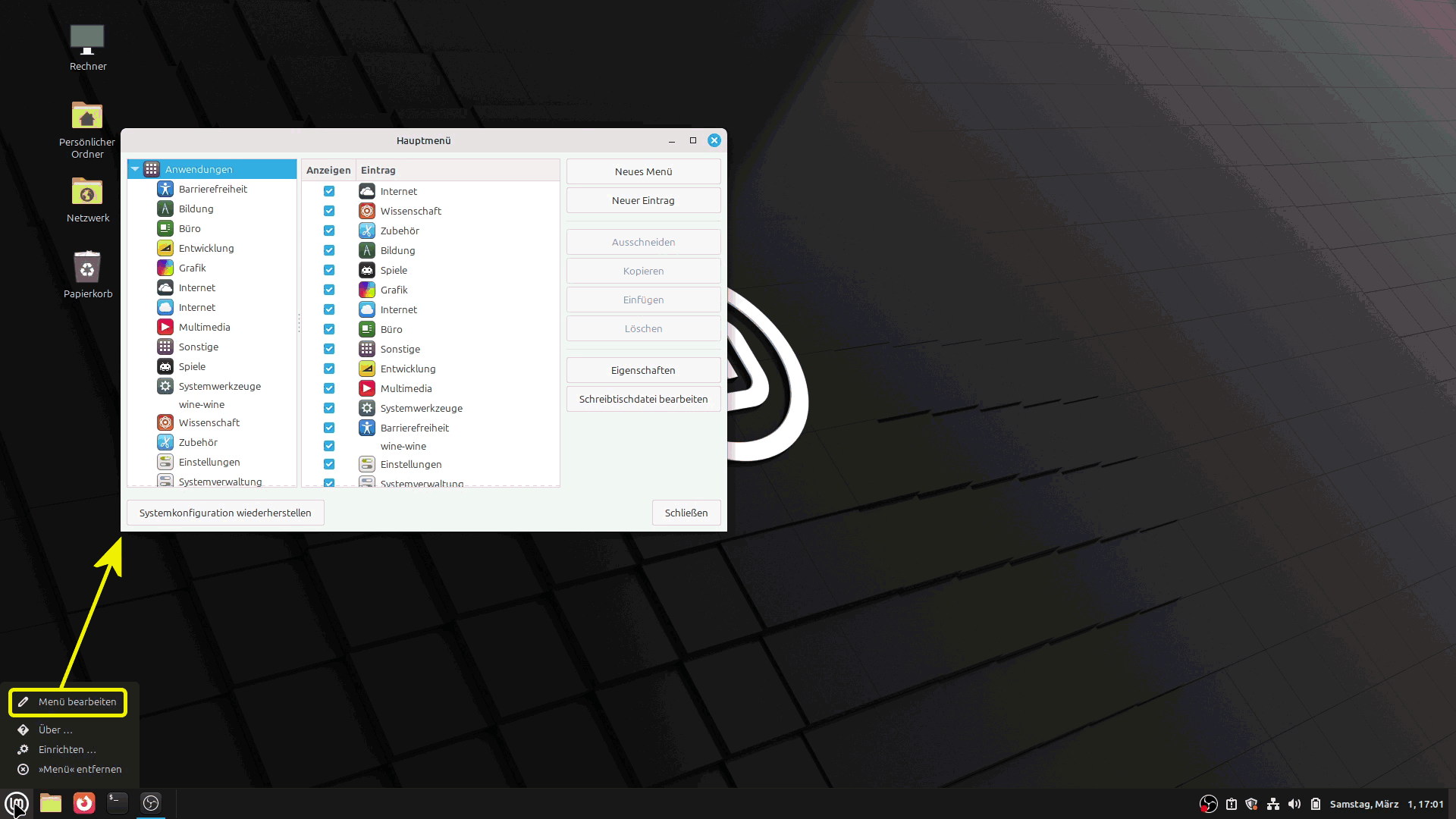Select Systemwerkzeuge gear icon in the tree
This screenshot has width=1456, height=819.
pos(165,386)
